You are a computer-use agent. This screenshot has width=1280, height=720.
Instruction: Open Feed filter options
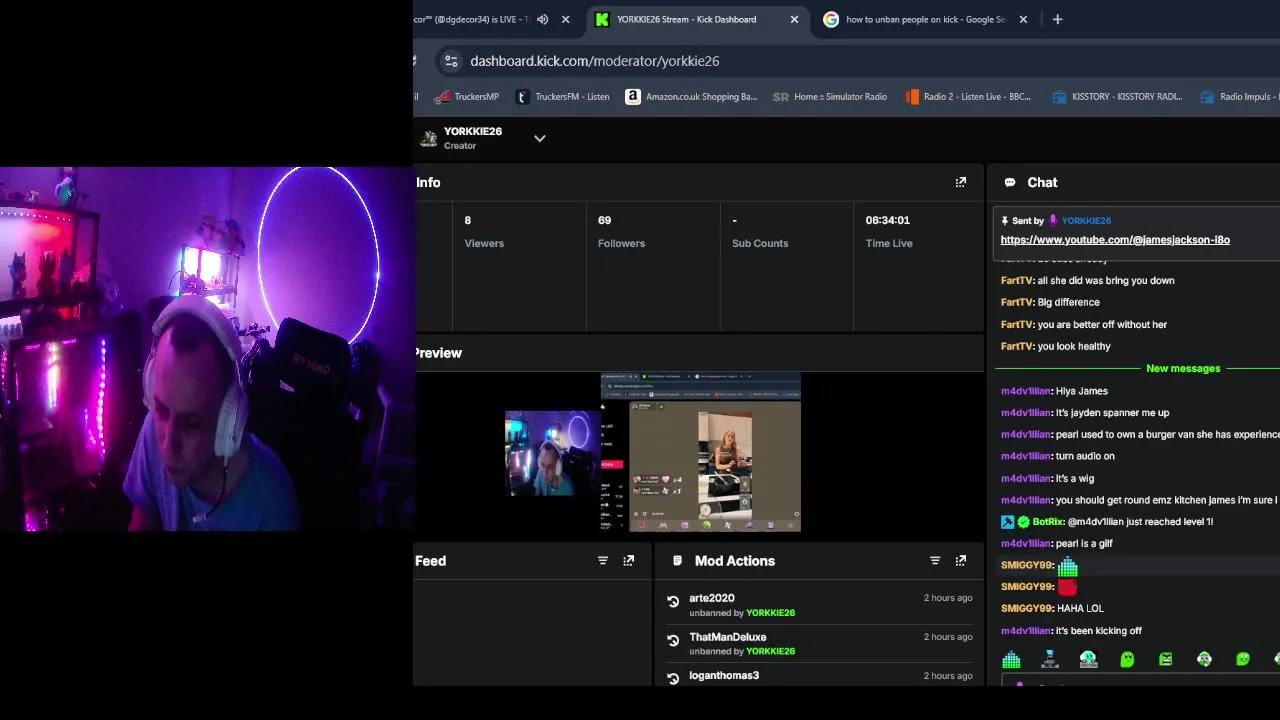[x=603, y=561]
